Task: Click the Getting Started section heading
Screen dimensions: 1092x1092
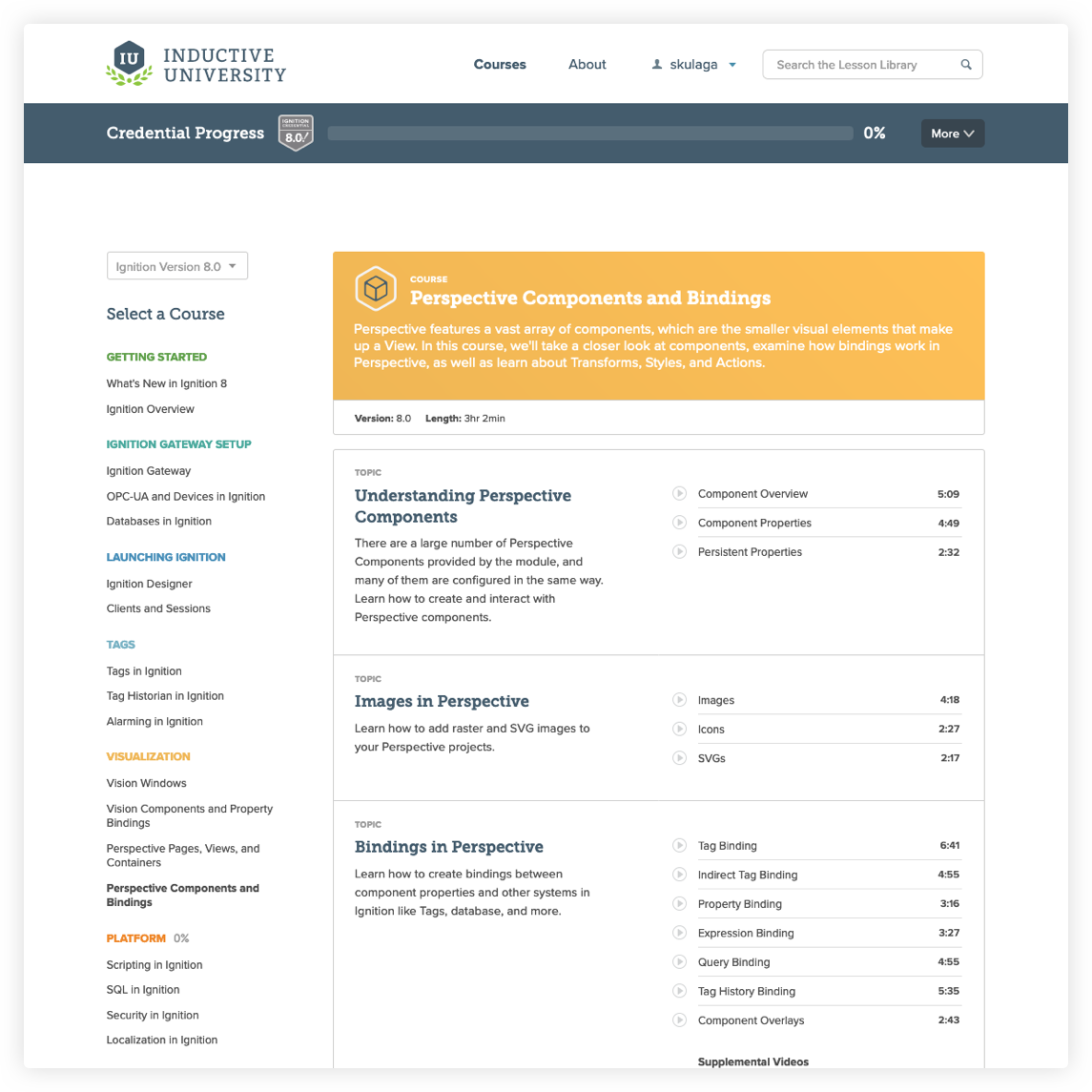Action: pyautogui.click(x=156, y=357)
